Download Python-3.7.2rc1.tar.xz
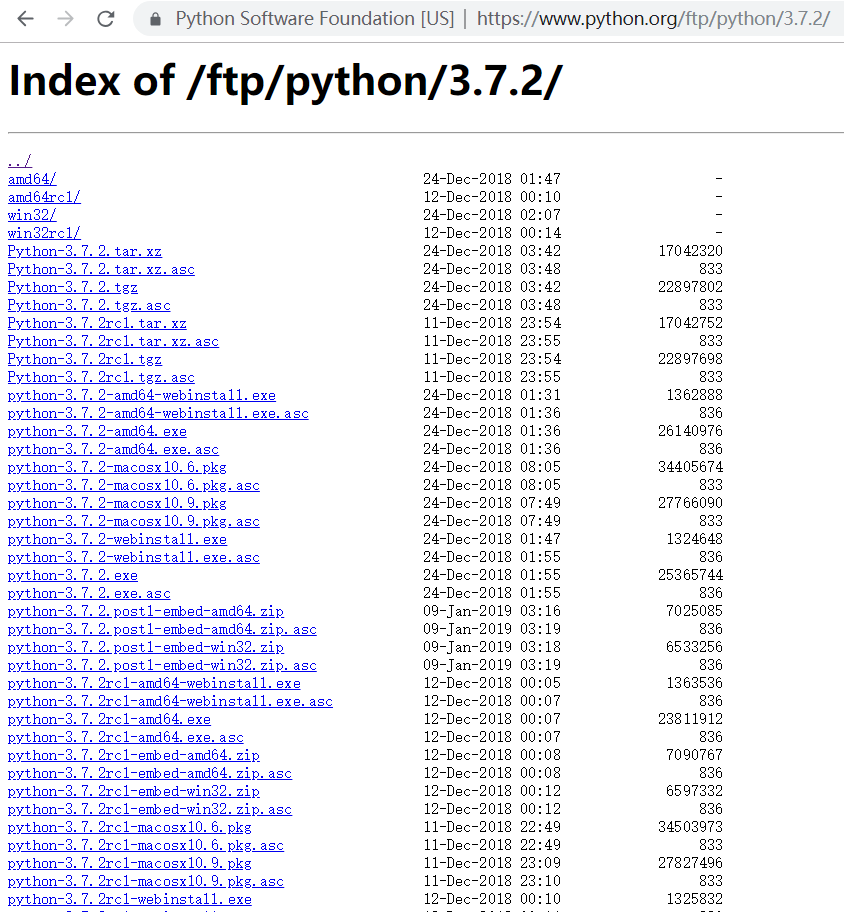The width and height of the screenshot is (844, 912). coord(97,323)
